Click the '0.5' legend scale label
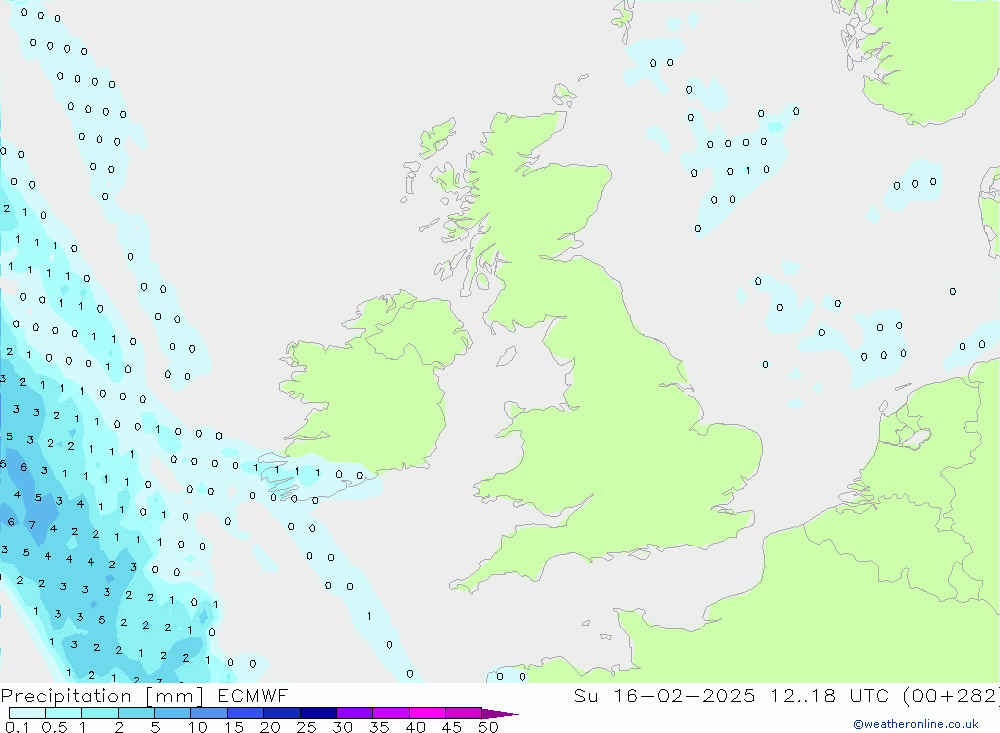Screen dimensions: 1000x733 click(54, 727)
